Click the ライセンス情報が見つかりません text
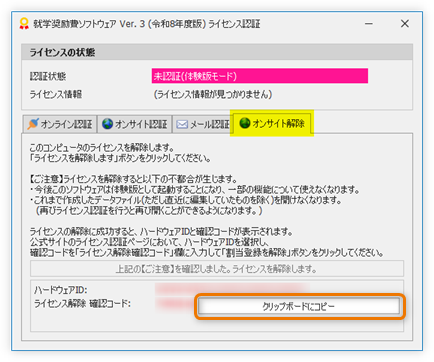The width and height of the screenshot is (434, 362). click(x=213, y=94)
